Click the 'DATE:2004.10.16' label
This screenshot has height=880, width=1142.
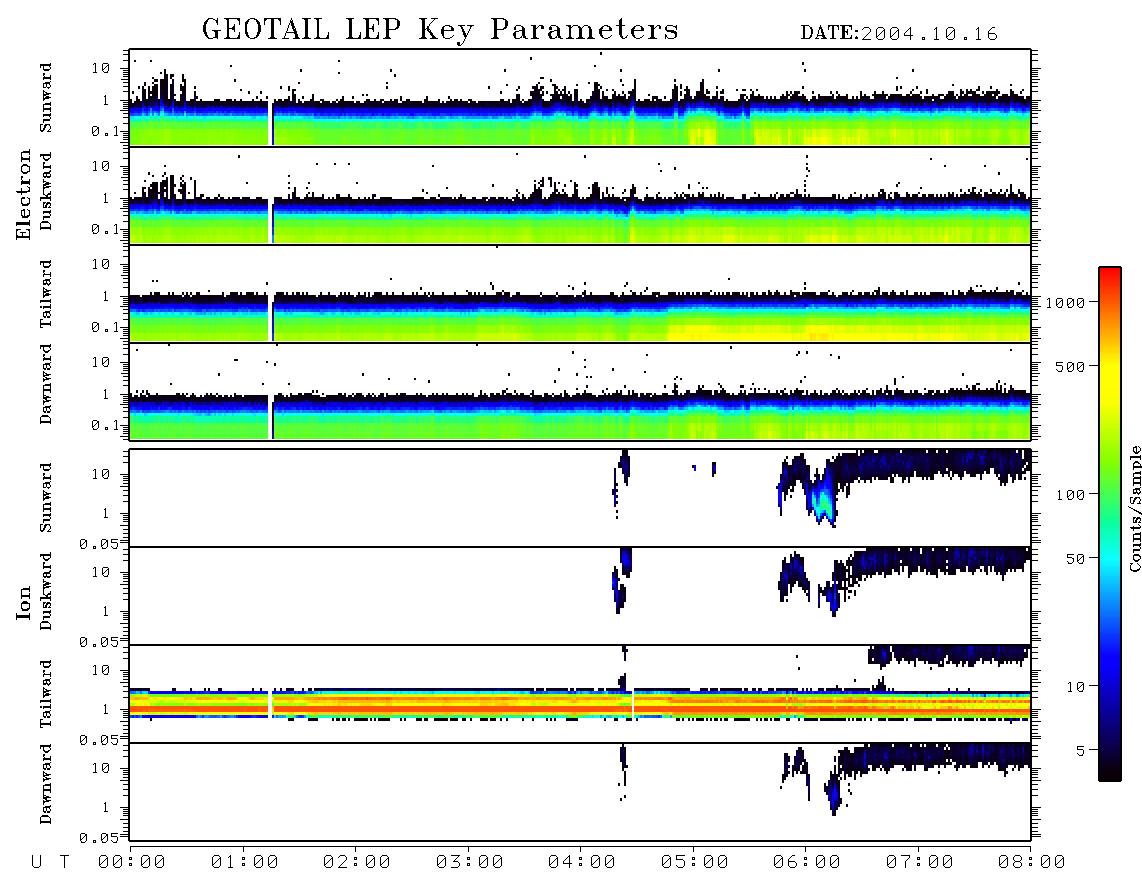899,34
